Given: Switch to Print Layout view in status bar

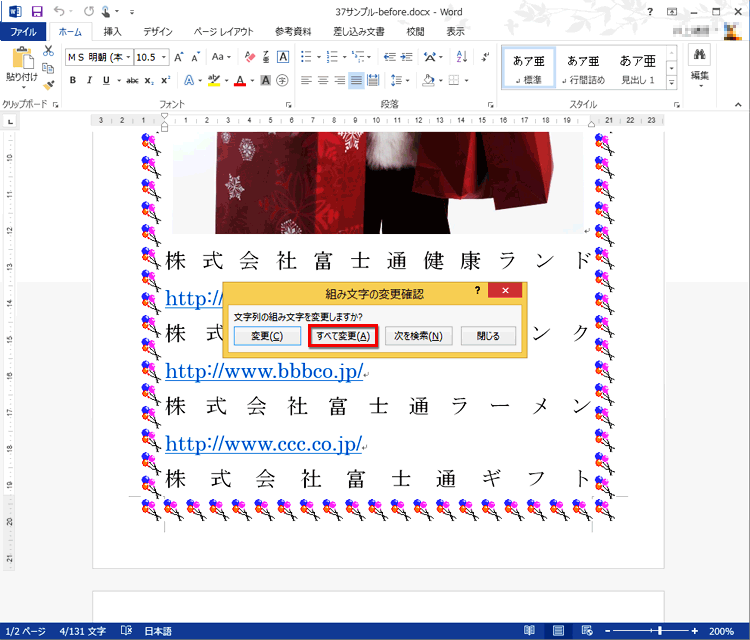Looking at the screenshot, I should pos(558,630).
